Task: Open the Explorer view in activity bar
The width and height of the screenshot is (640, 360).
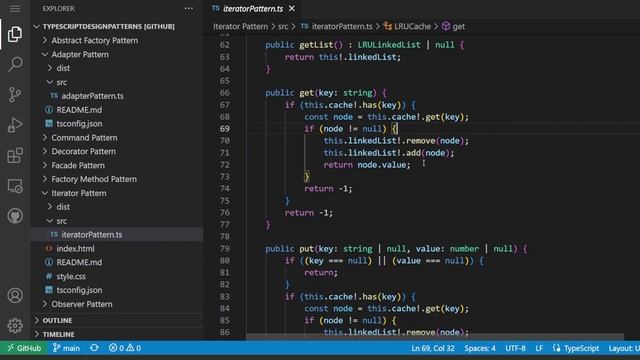Action: (15, 34)
